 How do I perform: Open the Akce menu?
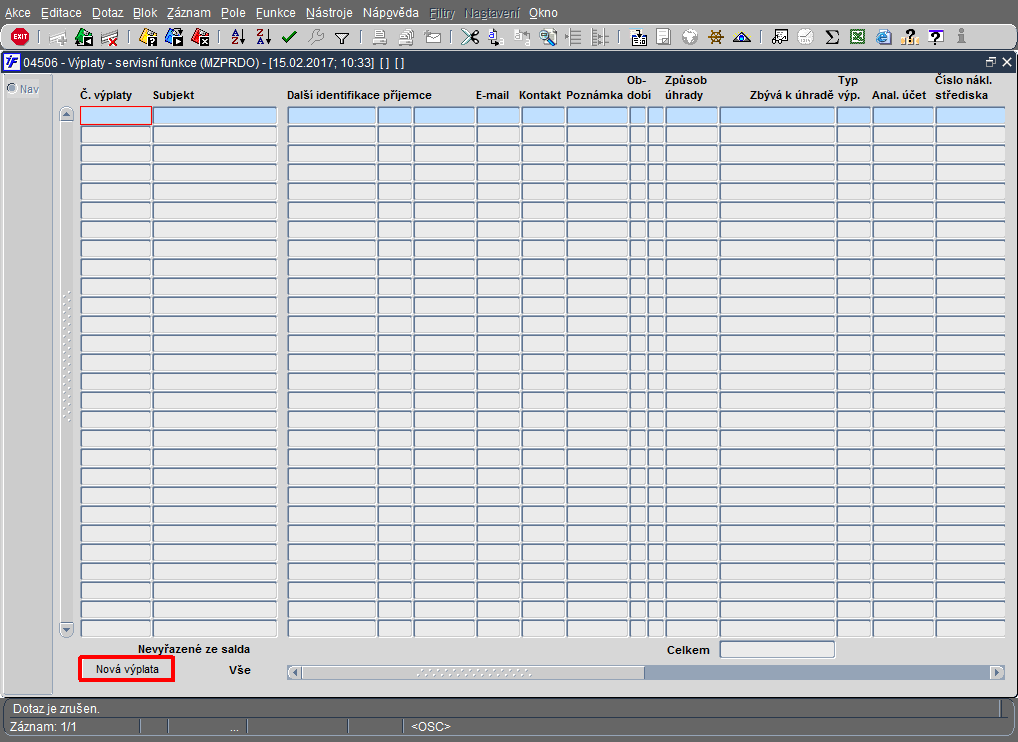[18, 13]
